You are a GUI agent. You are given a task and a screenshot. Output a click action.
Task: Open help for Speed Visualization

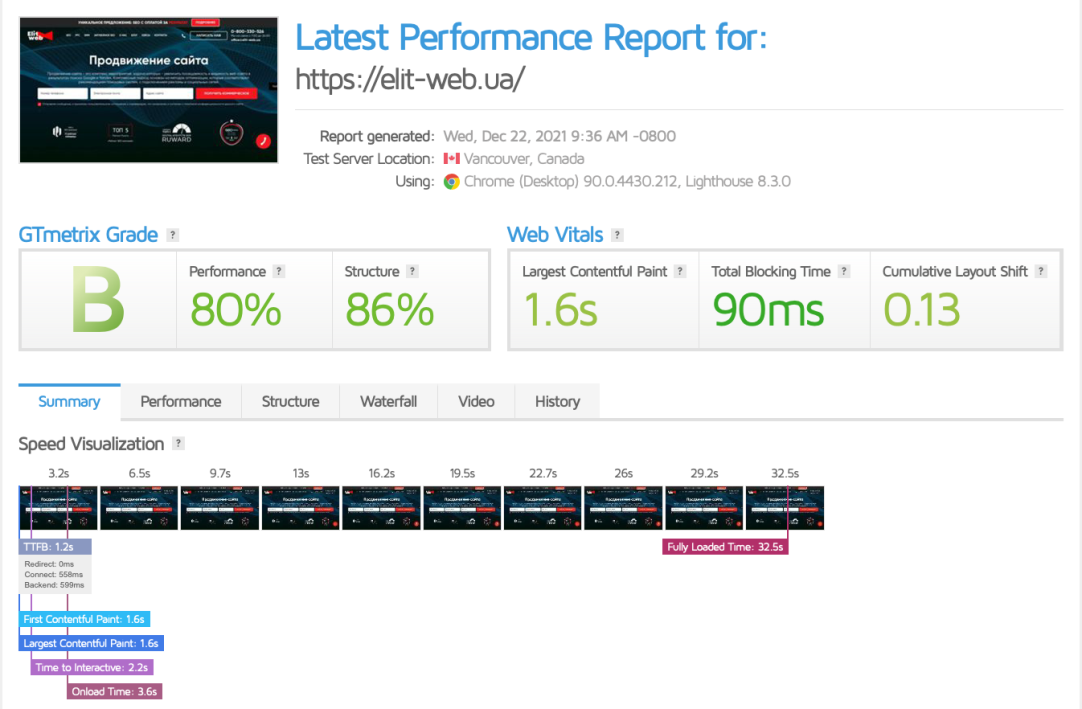coord(178,443)
